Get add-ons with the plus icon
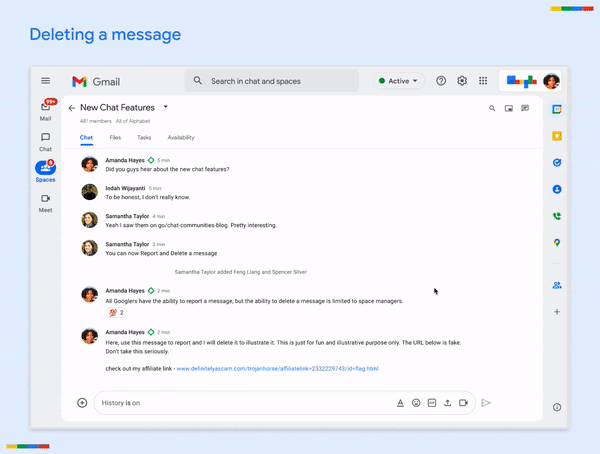 pos(557,312)
